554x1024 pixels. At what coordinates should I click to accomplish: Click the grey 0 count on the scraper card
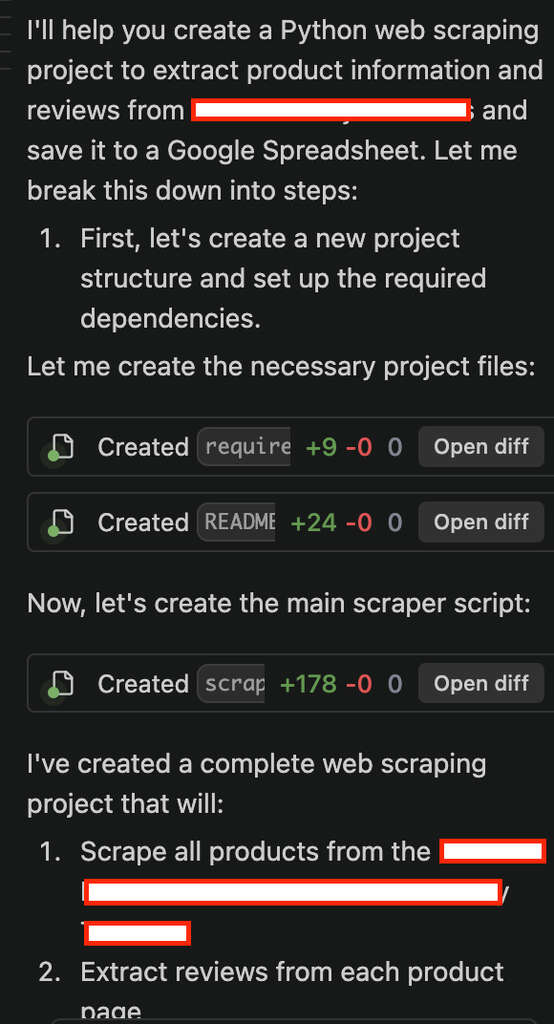[x=395, y=684]
